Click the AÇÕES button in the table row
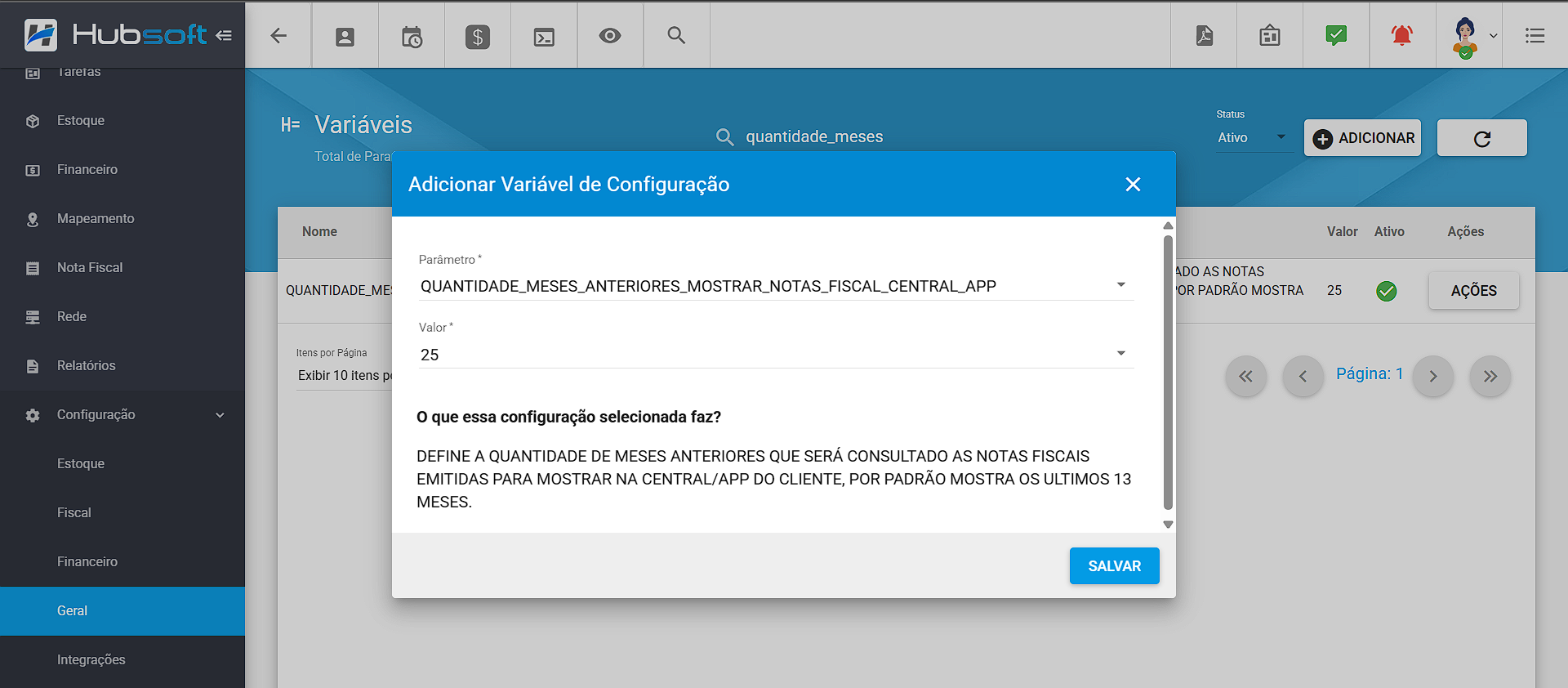Screen dimensions: 1568x688 [1473, 291]
